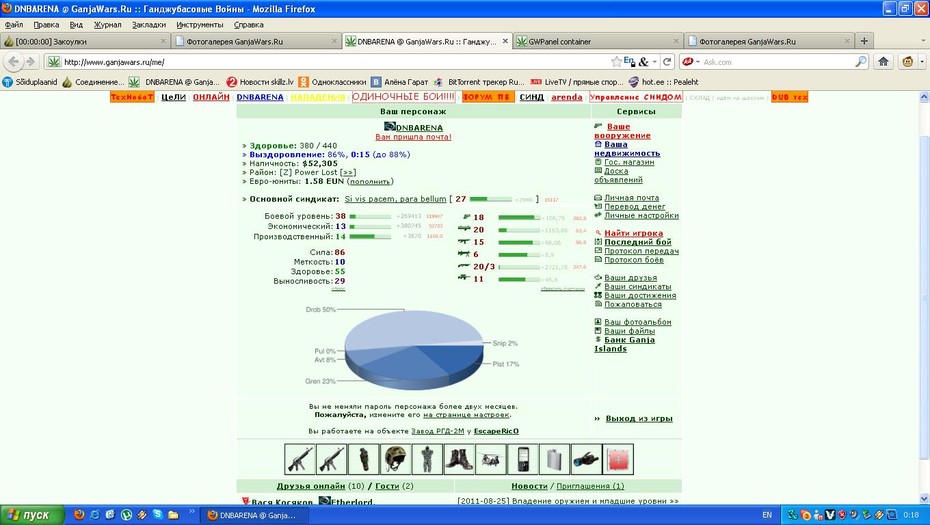Open the Файл menu
This screenshot has width=930, height=525.
pos(14,25)
